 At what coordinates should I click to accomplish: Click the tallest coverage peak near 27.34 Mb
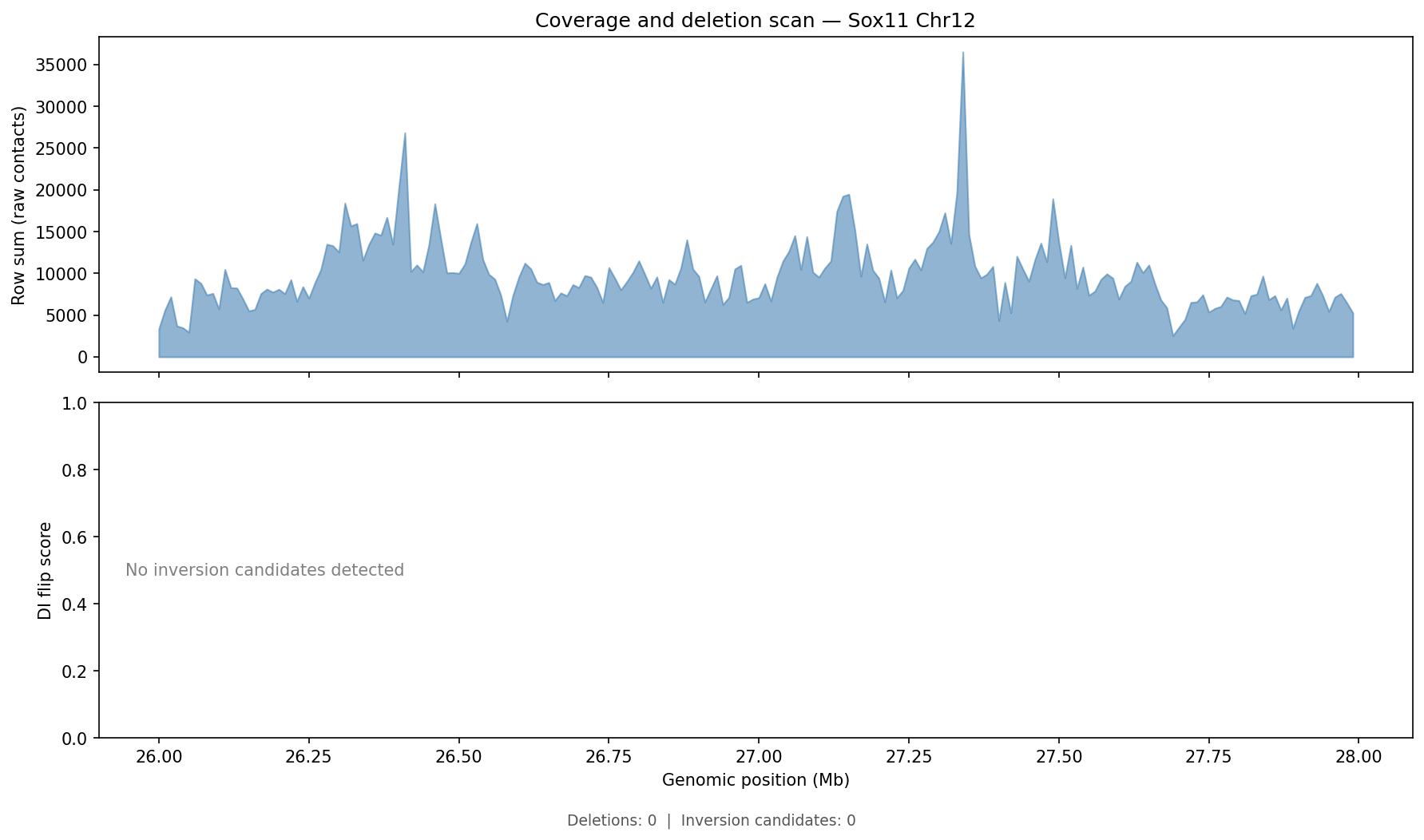(x=963, y=56)
